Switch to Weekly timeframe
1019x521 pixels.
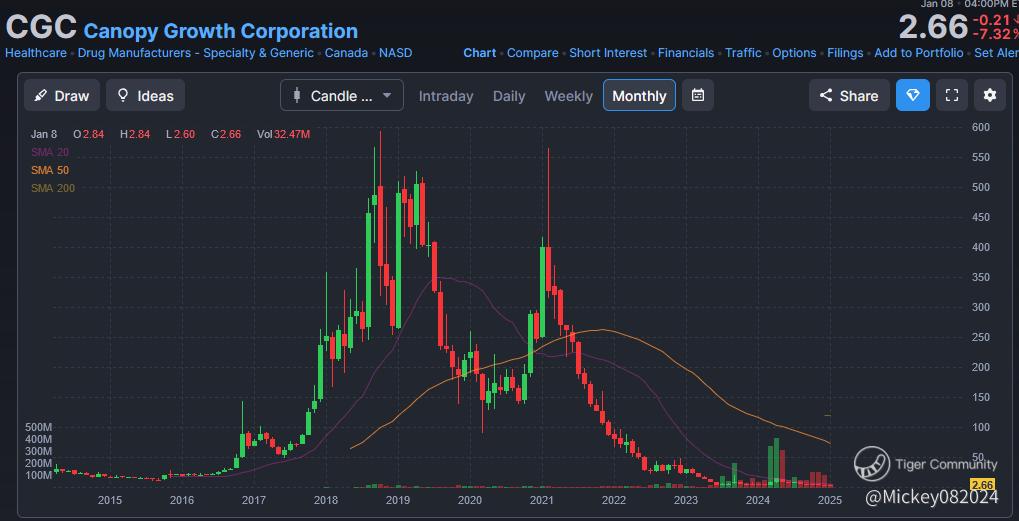(x=569, y=96)
